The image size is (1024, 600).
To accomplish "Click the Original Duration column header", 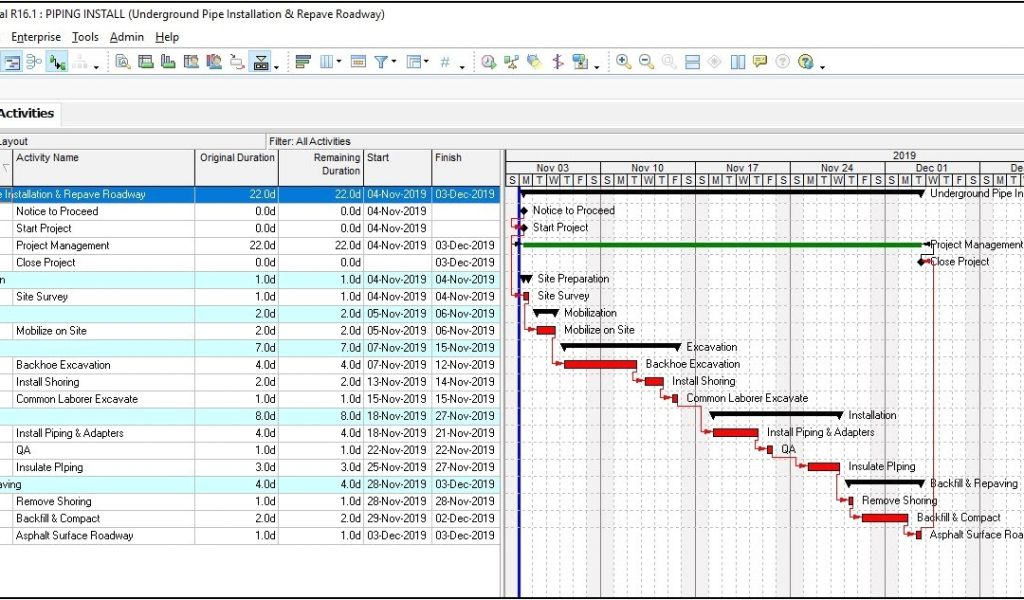I will pos(237,158).
